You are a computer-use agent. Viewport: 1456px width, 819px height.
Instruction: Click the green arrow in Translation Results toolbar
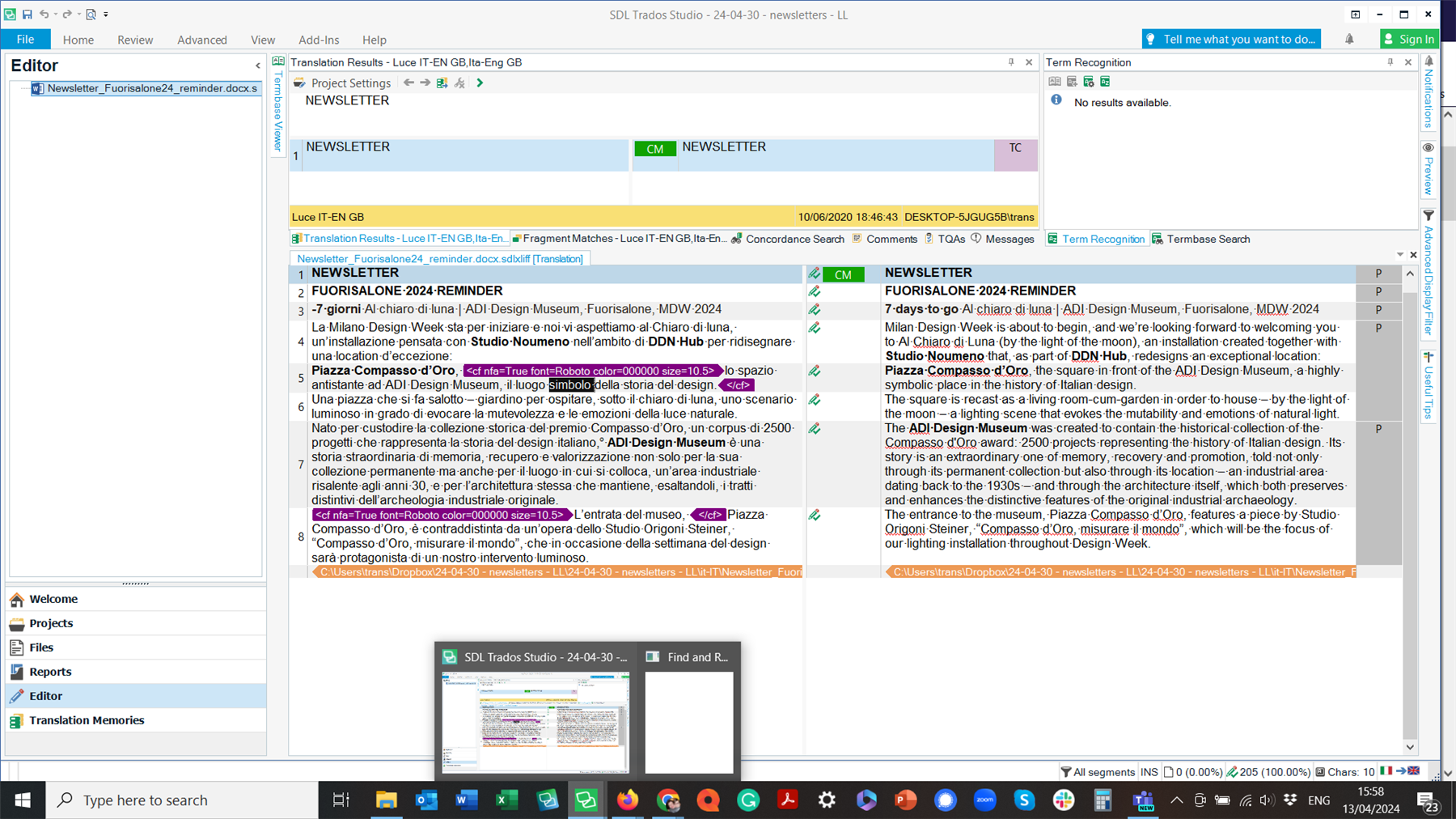point(480,83)
